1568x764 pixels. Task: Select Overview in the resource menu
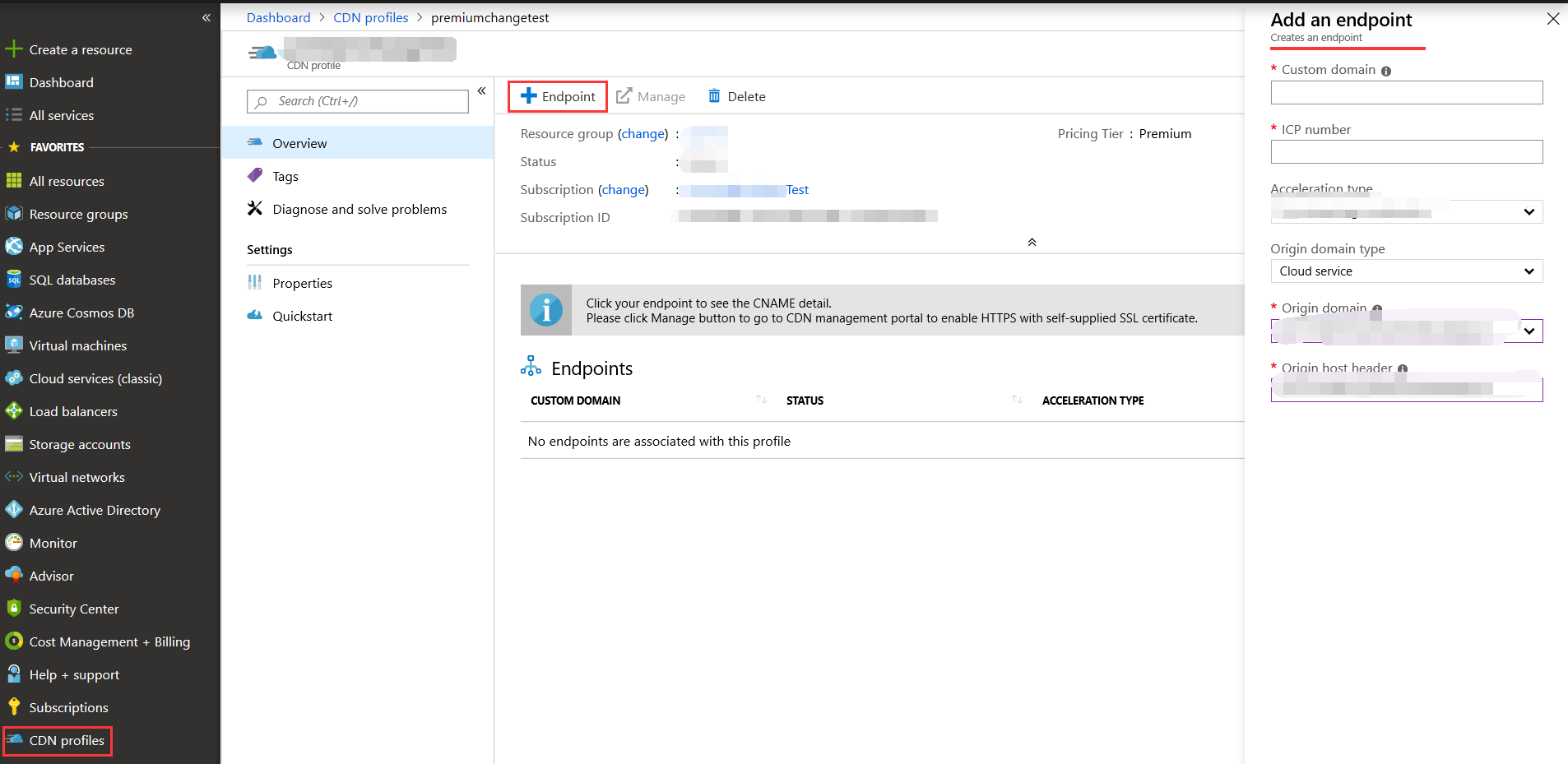(x=357, y=143)
